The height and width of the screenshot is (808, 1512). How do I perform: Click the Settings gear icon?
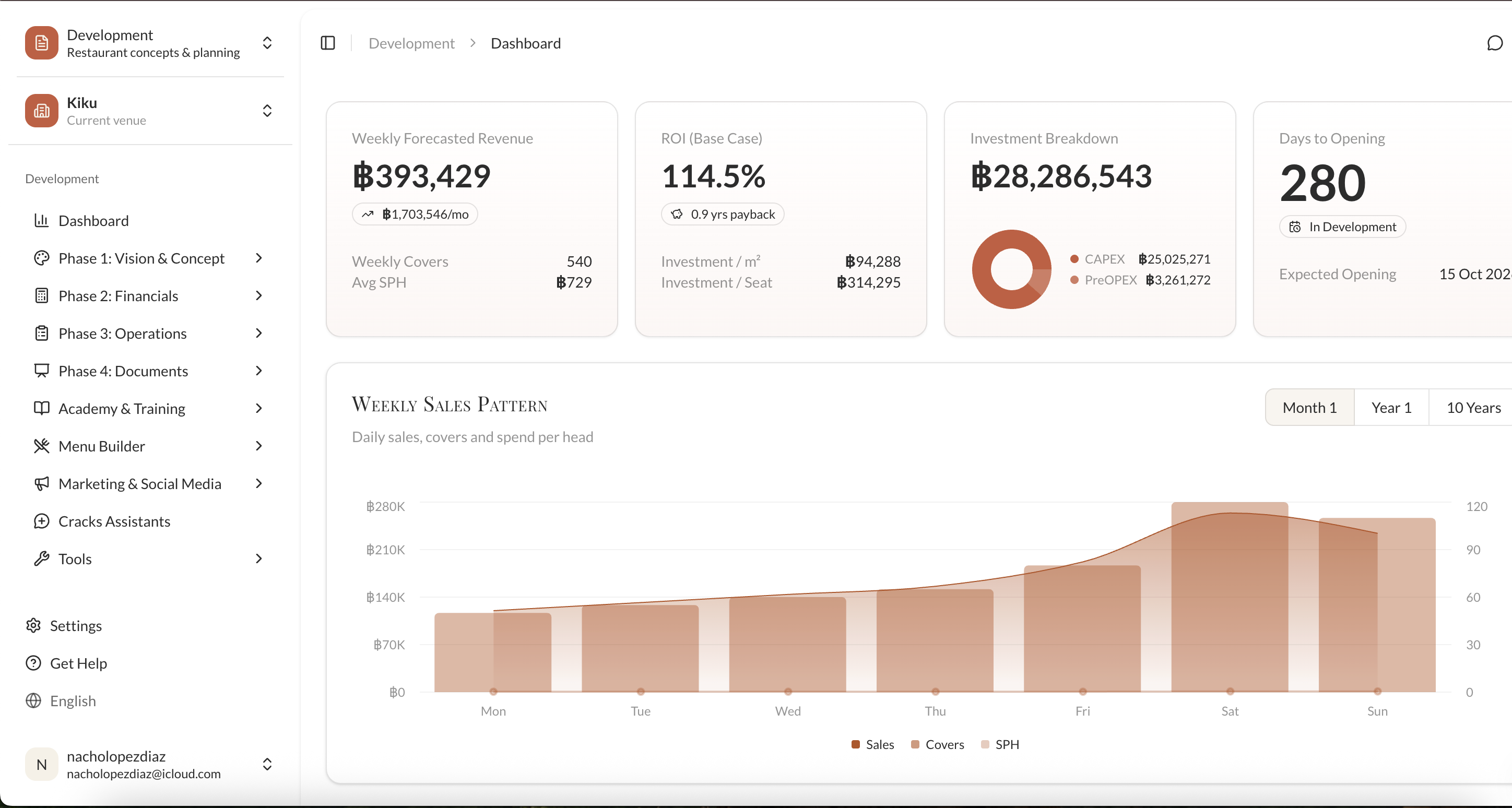tap(33, 625)
